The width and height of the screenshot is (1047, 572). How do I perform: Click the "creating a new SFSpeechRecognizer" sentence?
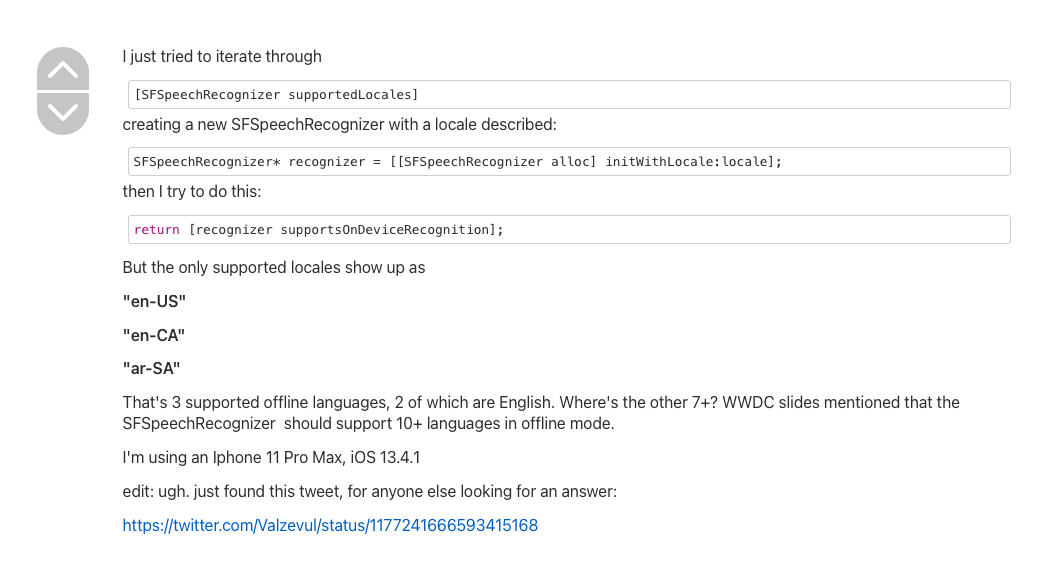click(339, 125)
